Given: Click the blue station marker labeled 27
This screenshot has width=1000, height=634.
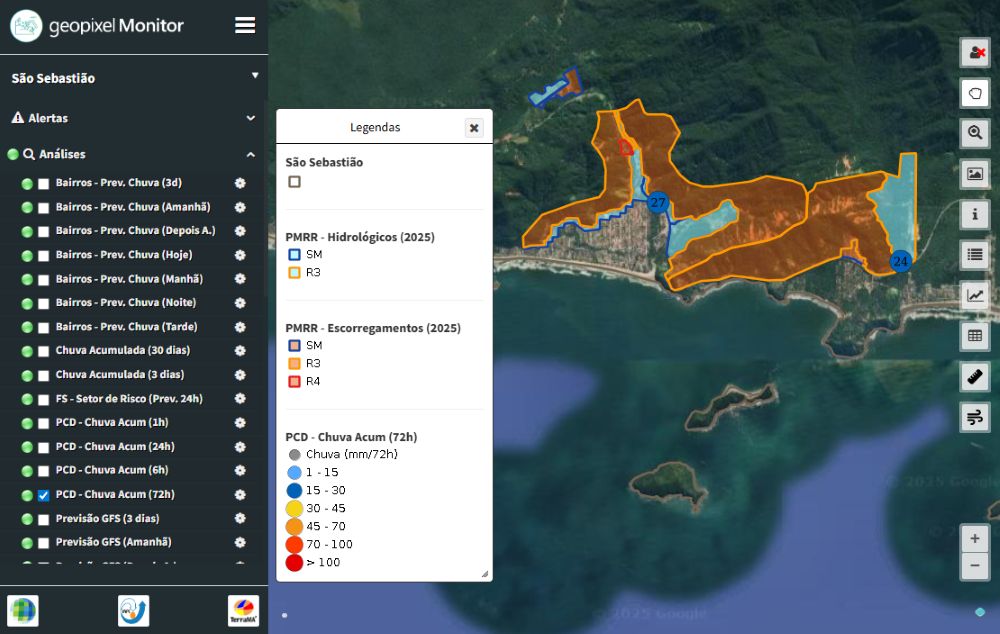Looking at the screenshot, I should (657, 203).
